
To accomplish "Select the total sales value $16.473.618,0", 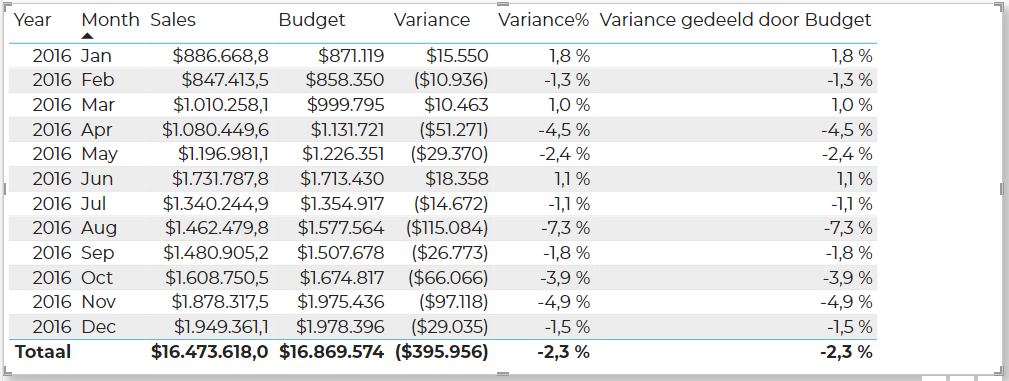I will coord(210,352).
